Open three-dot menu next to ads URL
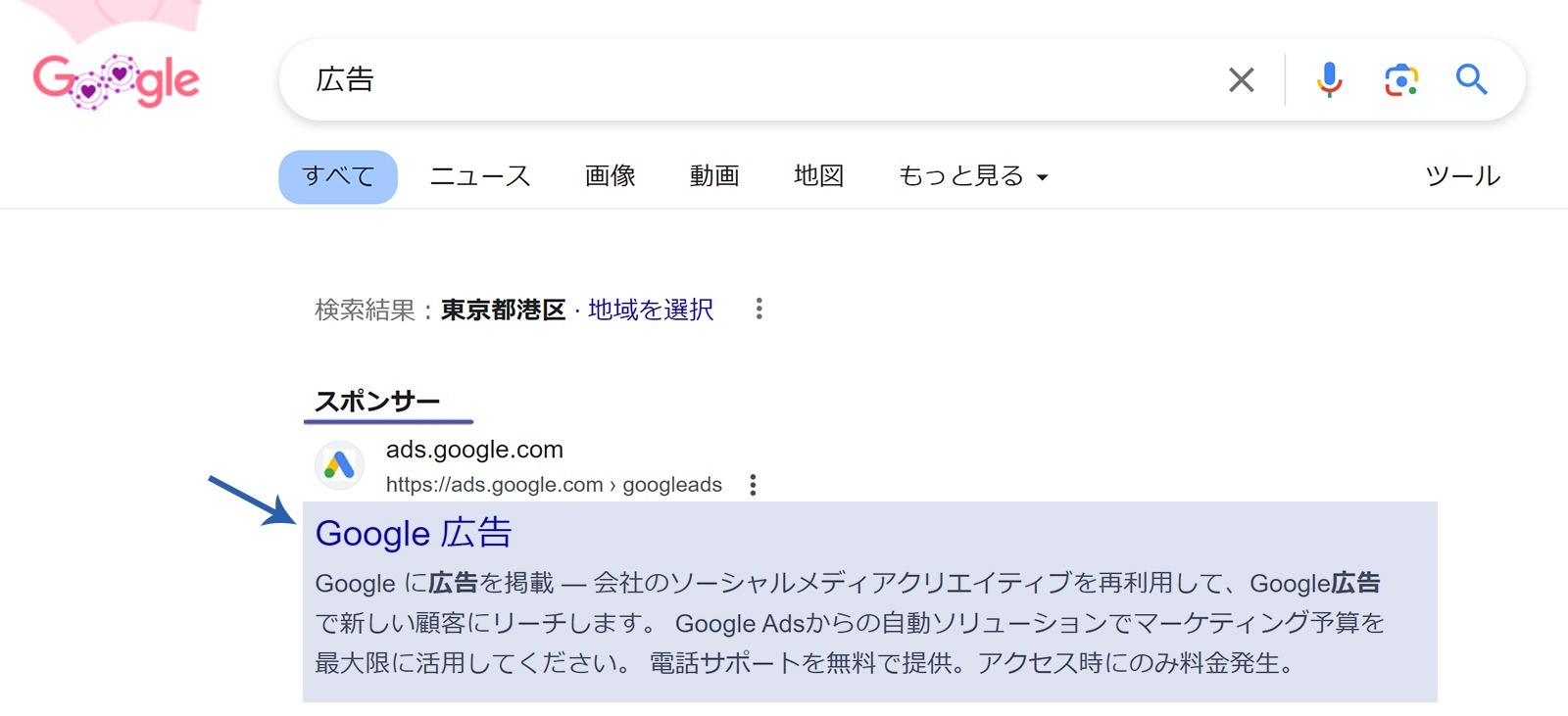The height and width of the screenshot is (716, 1568). point(753,485)
